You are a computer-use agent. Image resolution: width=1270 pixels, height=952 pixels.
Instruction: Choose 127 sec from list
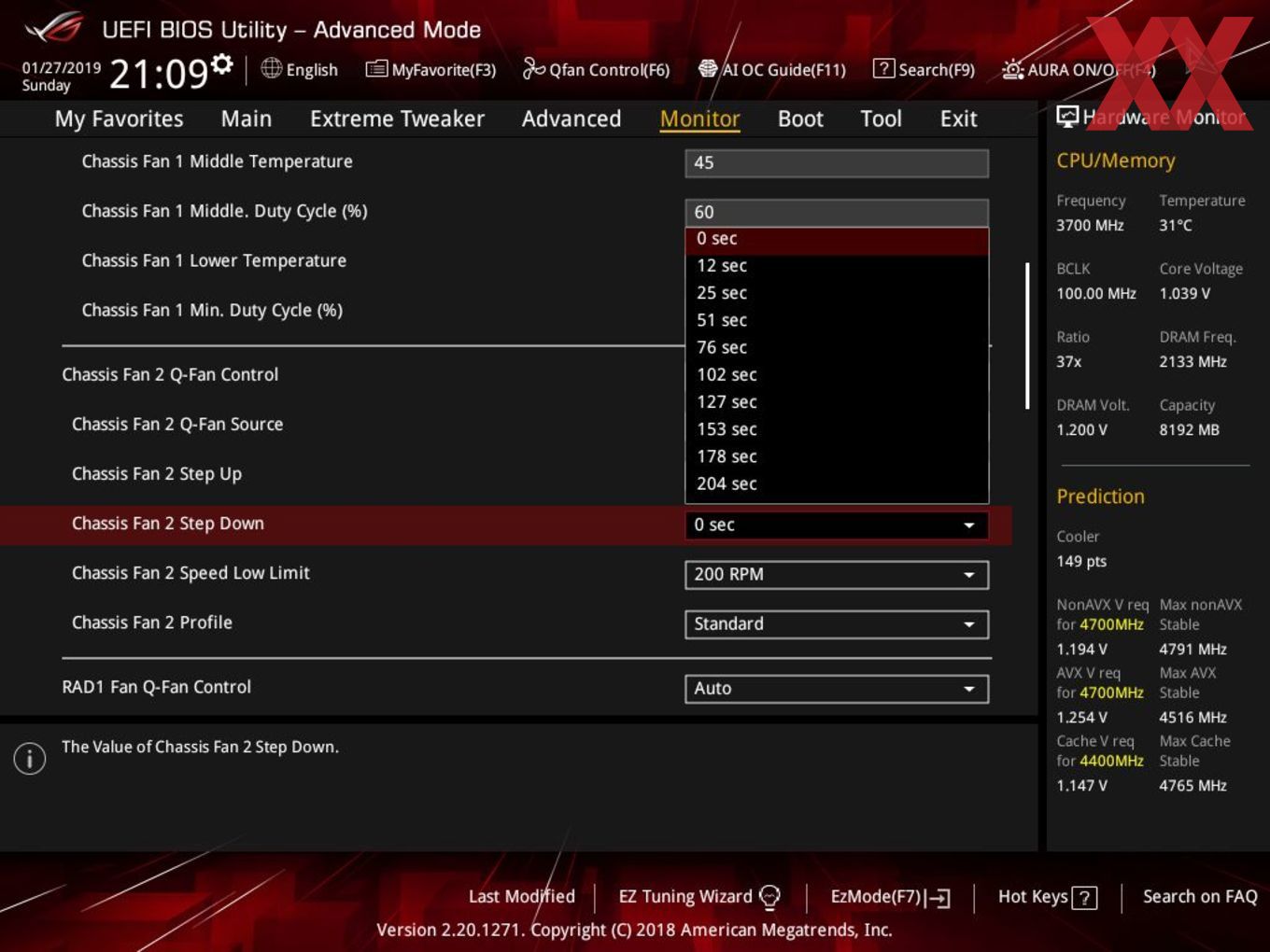(837, 402)
